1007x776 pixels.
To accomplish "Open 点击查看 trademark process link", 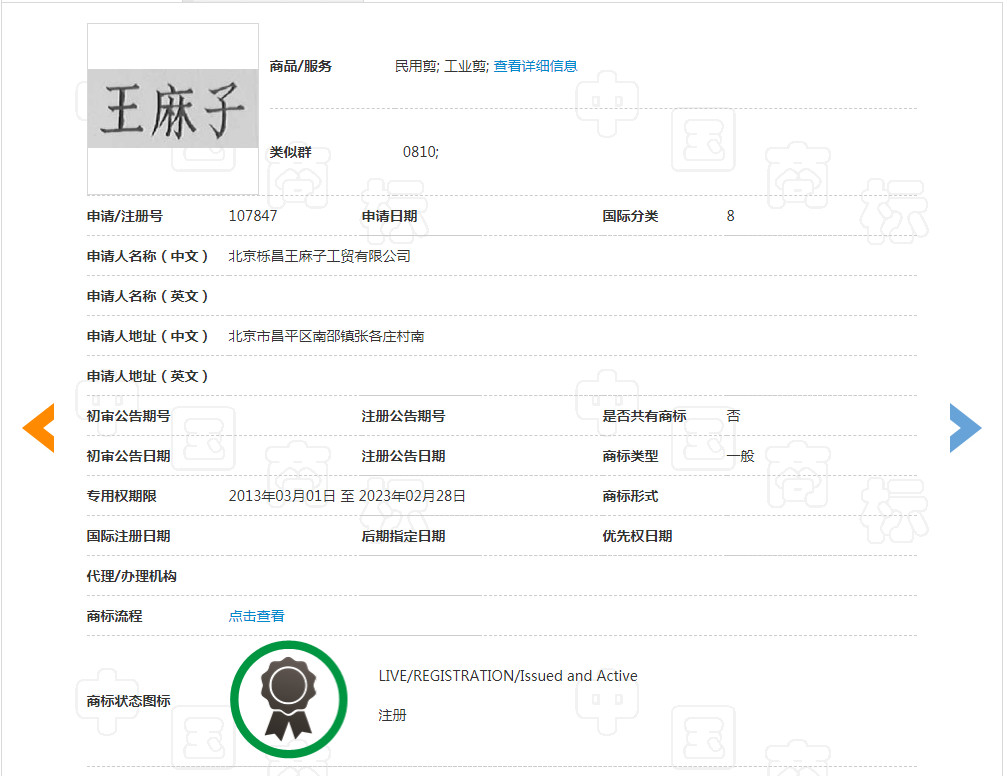I will [x=256, y=616].
